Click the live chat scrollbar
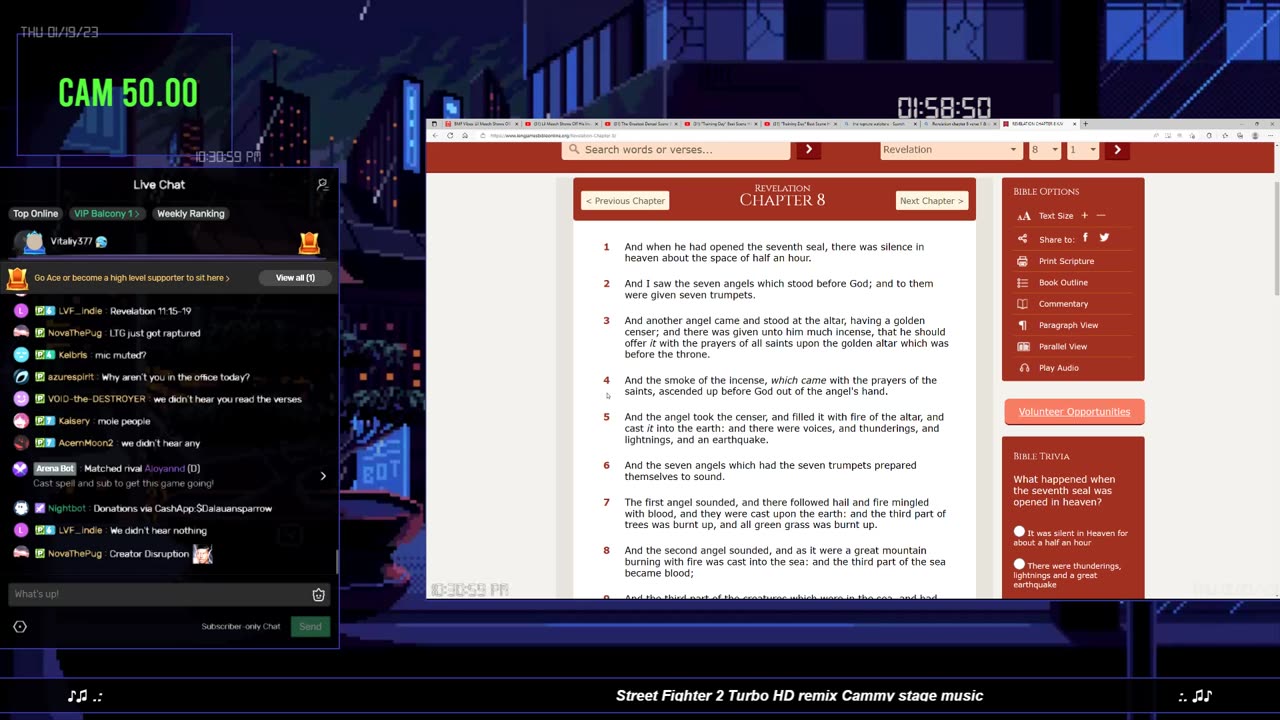 [336, 560]
